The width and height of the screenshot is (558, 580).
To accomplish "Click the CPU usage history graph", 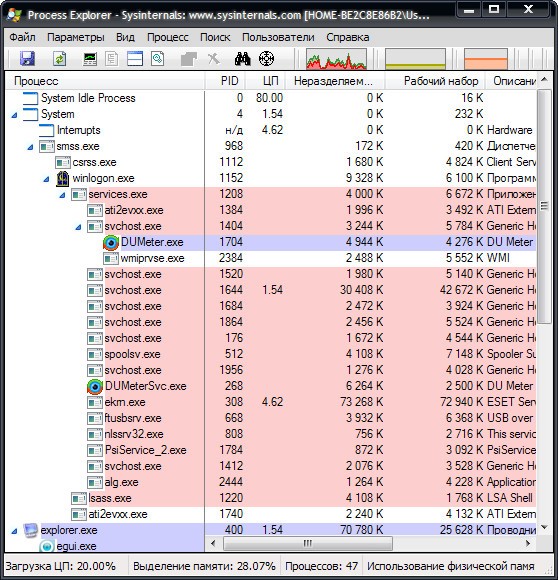I will click(336, 59).
